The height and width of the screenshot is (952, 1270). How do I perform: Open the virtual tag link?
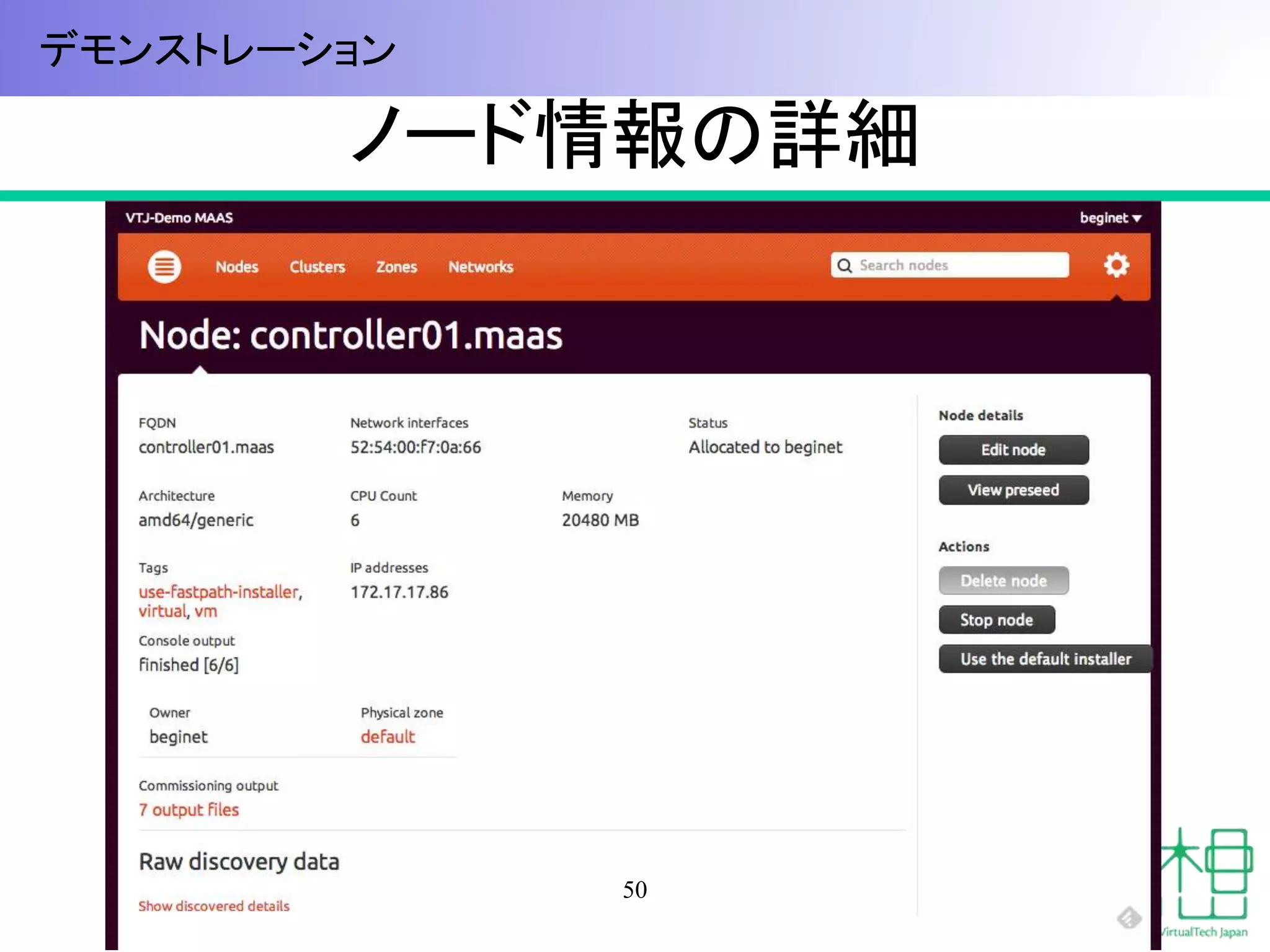[162, 612]
